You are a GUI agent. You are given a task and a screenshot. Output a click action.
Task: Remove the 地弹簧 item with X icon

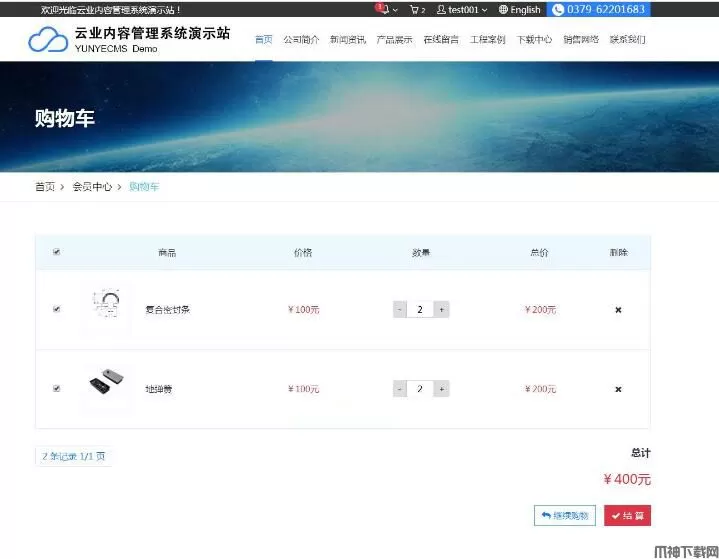pos(618,389)
